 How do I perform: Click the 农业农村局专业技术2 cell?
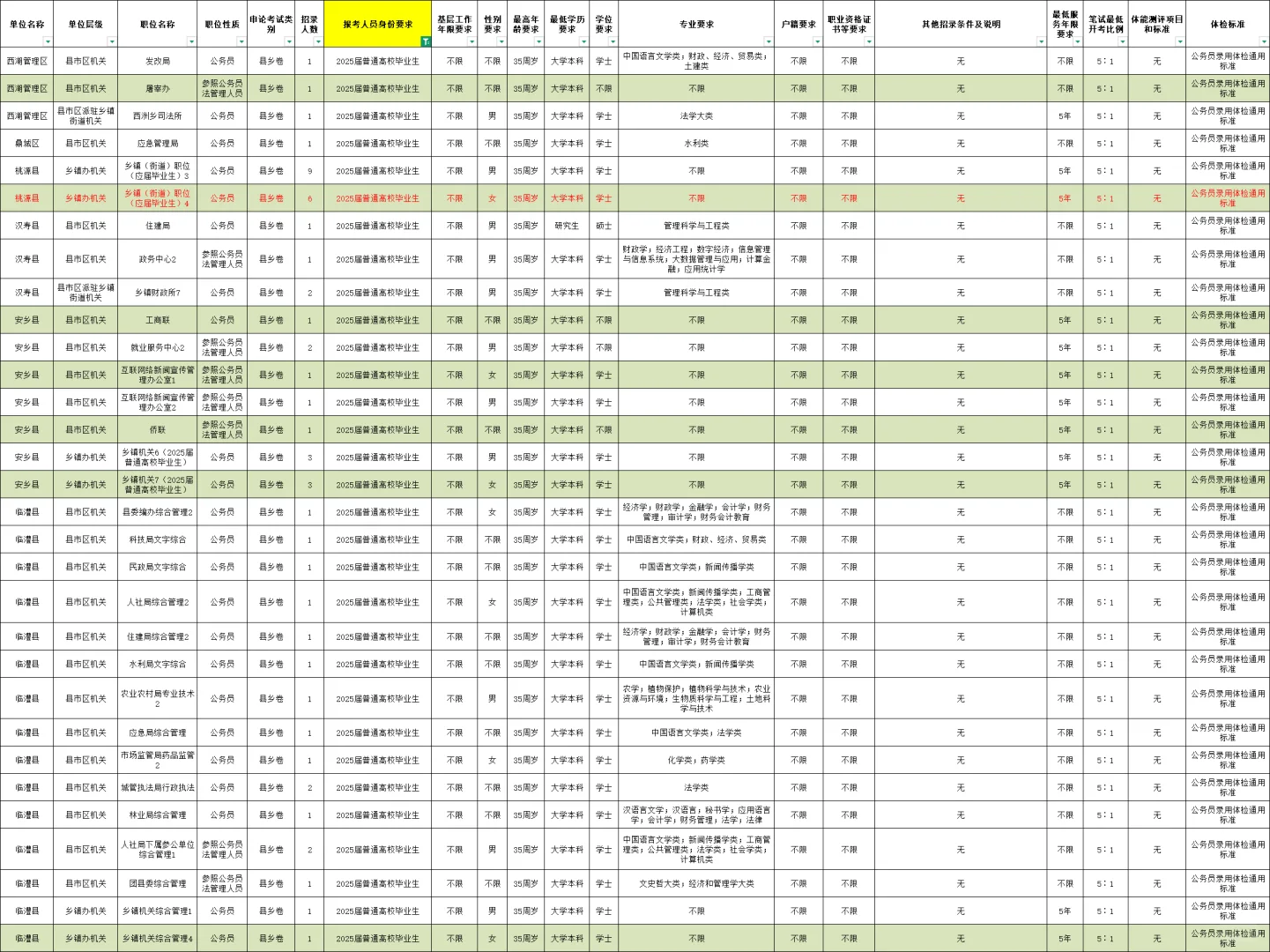tap(158, 698)
